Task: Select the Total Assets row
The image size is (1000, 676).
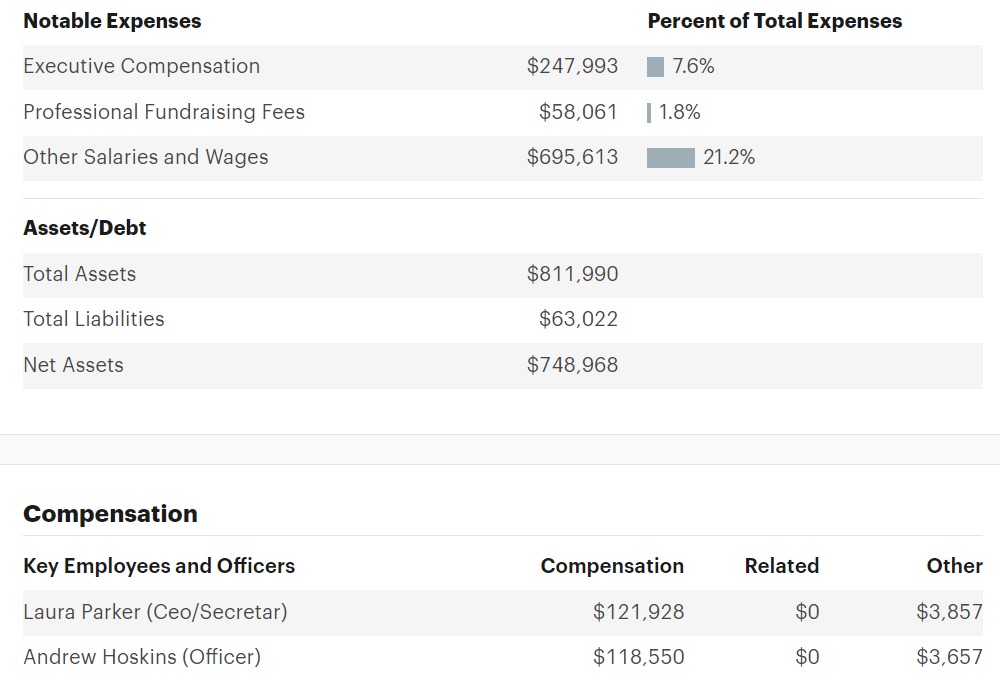Action: tap(80, 274)
